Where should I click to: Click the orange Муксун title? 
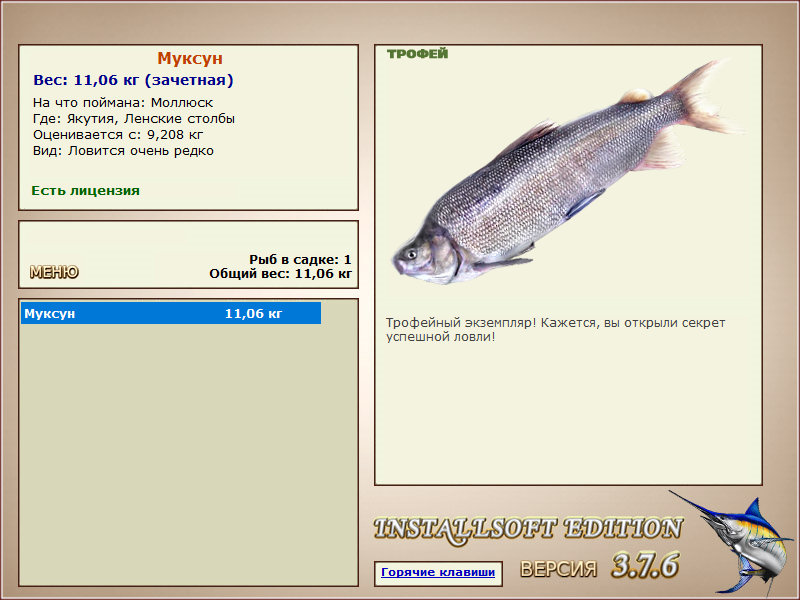click(190, 58)
